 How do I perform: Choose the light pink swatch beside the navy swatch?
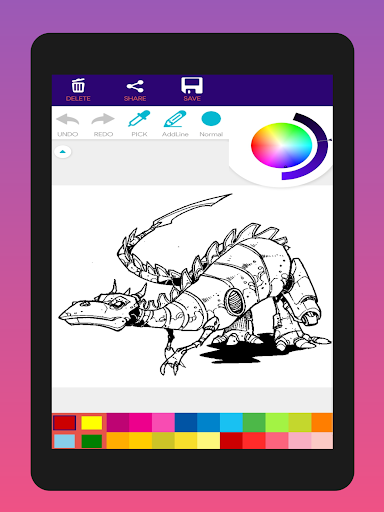pos(163,422)
